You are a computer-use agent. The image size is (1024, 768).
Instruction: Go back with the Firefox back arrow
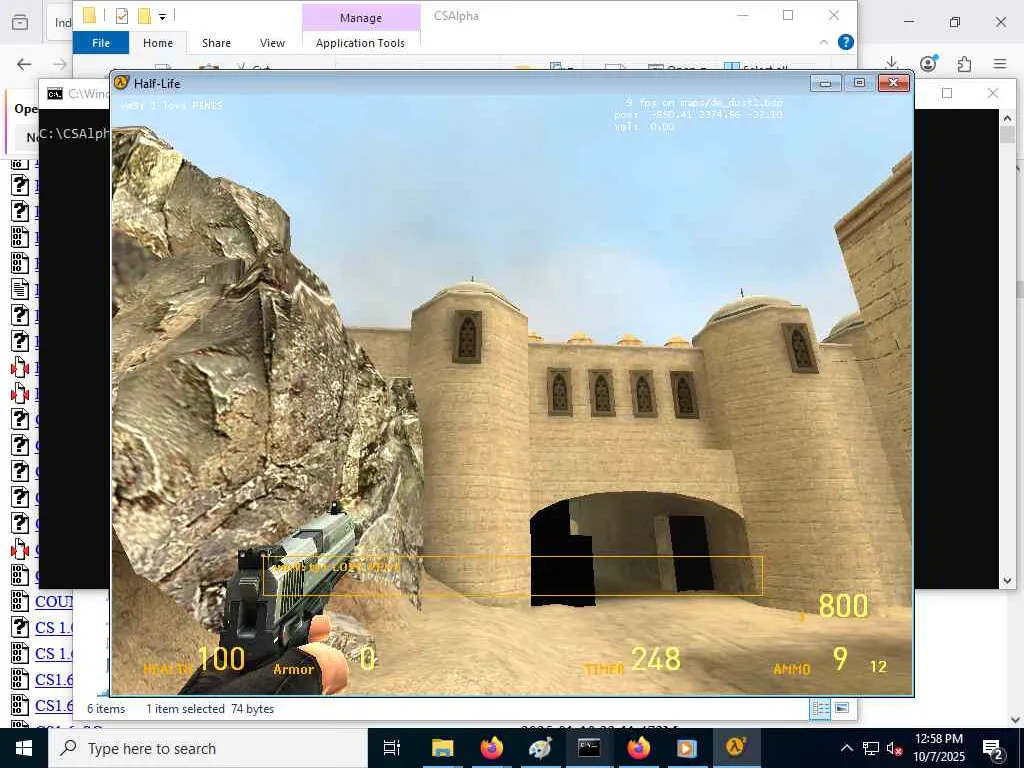(x=24, y=64)
